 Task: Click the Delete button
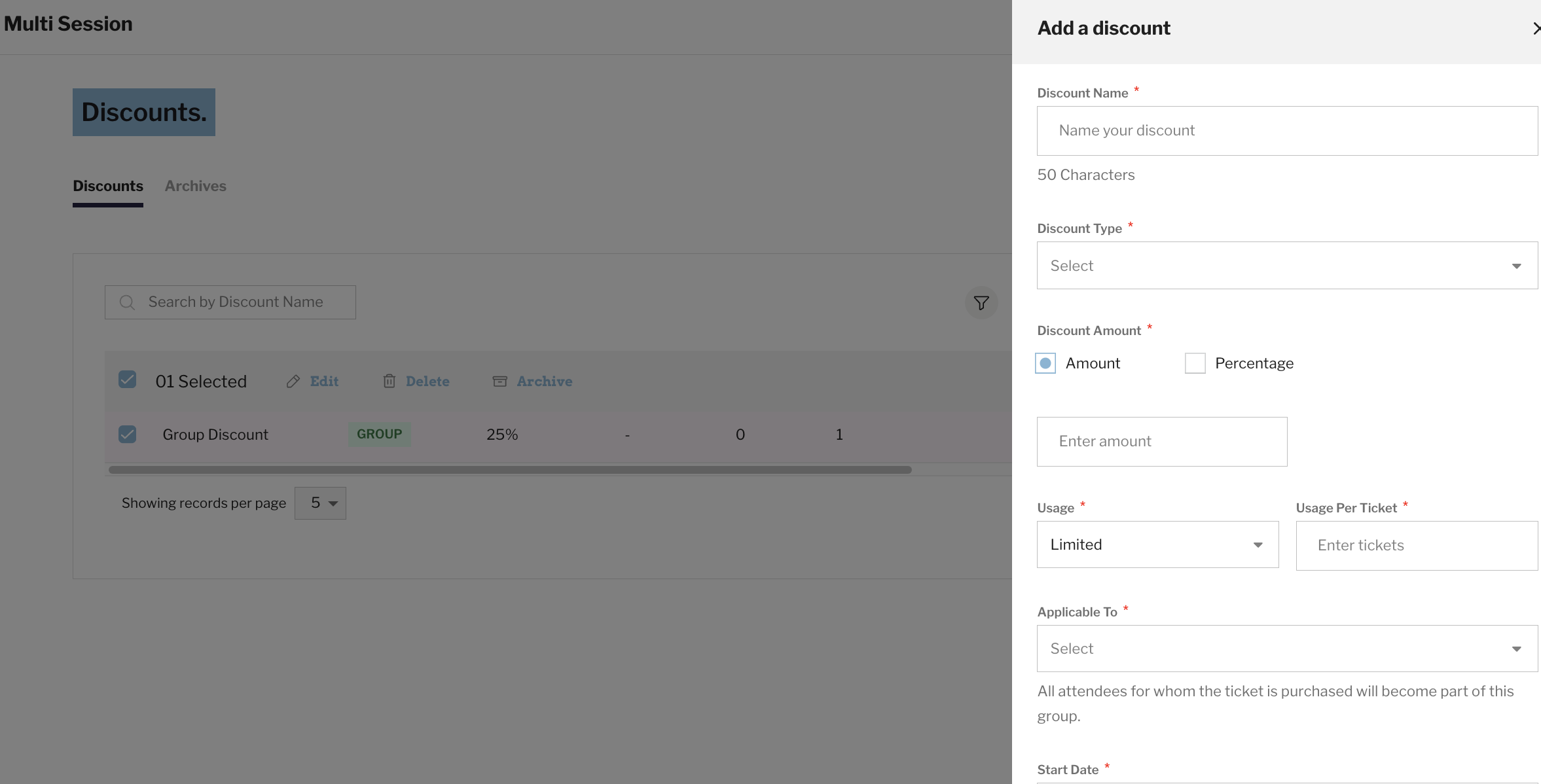click(416, 382)
